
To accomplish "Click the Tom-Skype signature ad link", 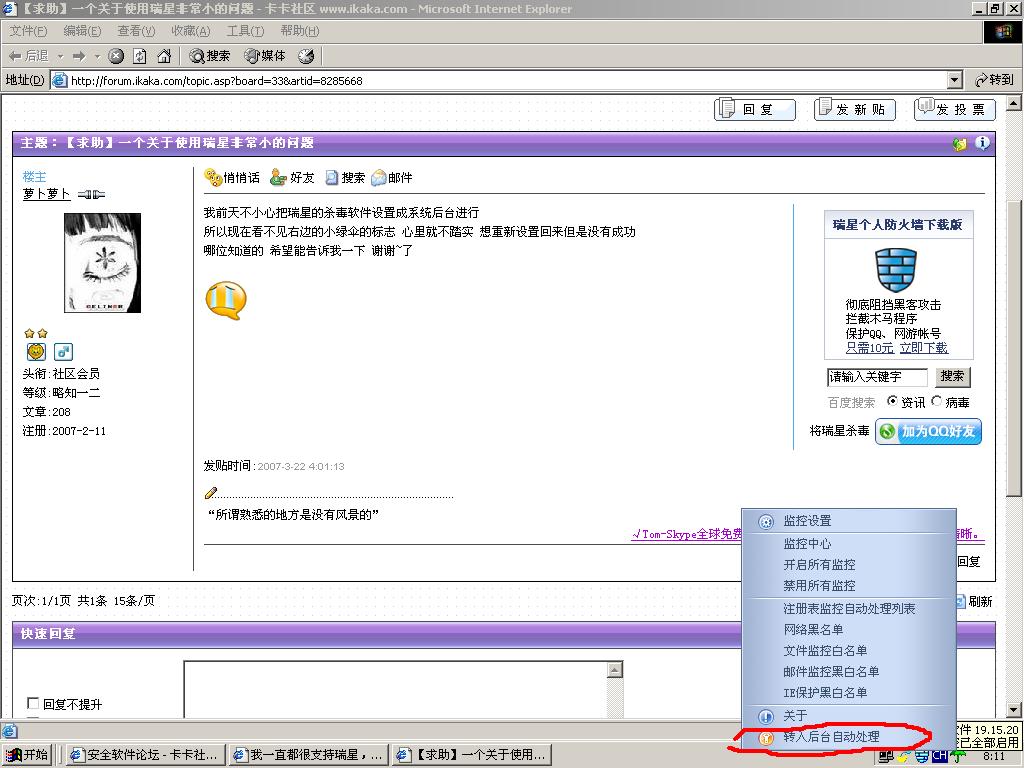I will (687, 534).
